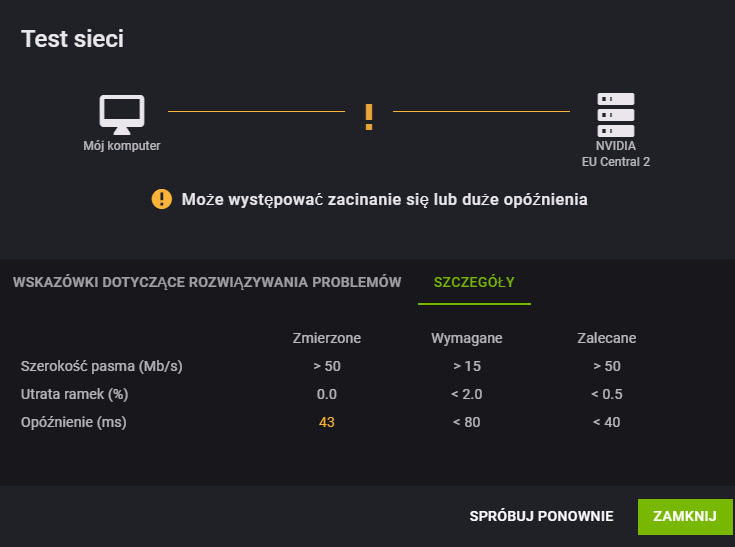Close the dialog with Zamknij button

point(685,516)
